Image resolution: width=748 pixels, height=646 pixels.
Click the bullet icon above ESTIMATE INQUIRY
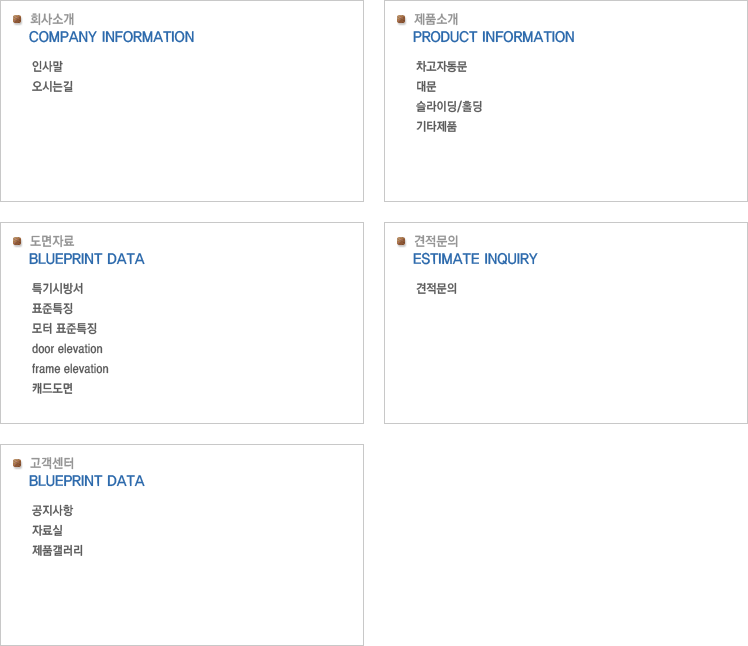401,241
